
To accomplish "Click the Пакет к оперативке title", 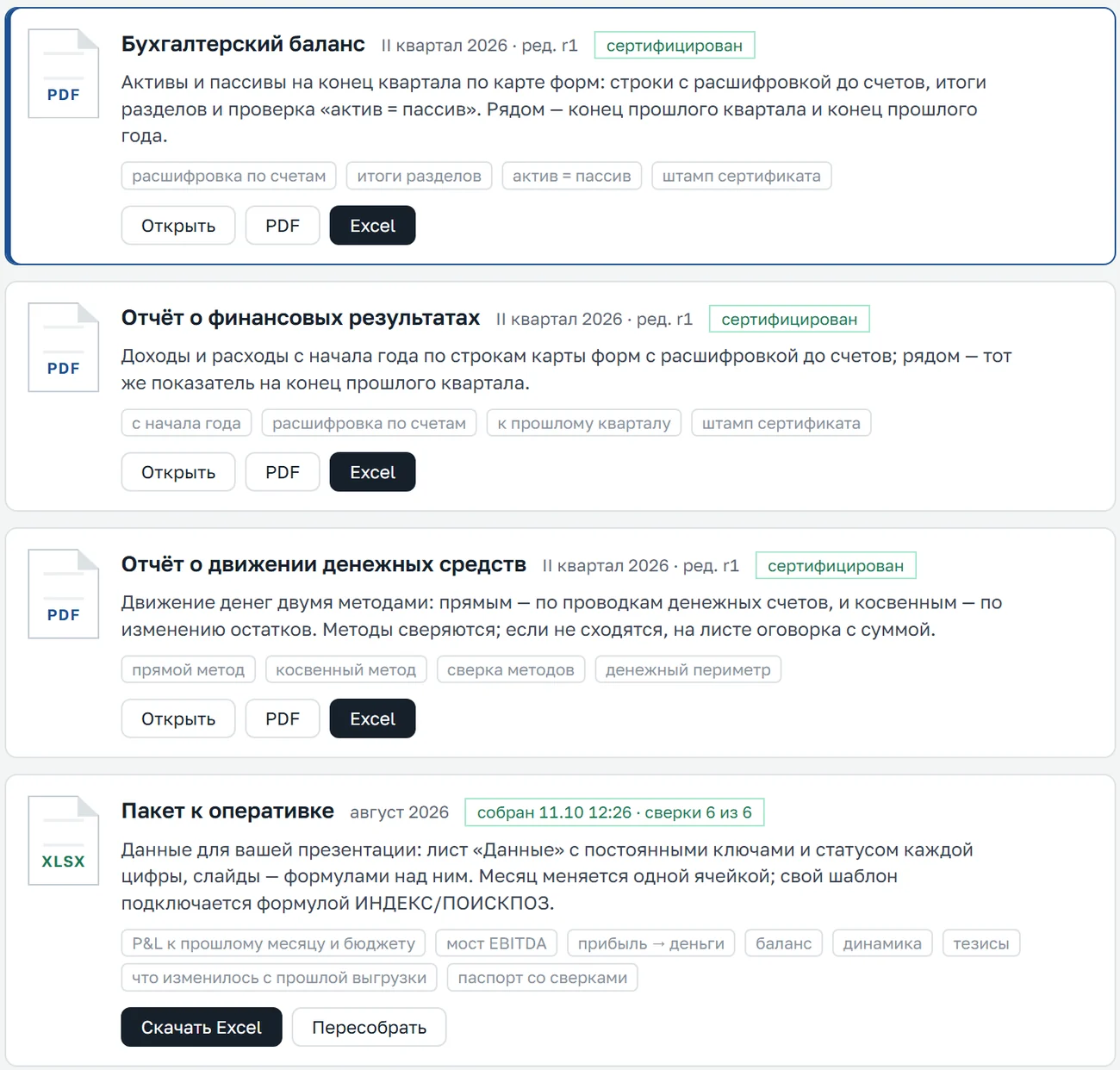I will (x=227, y=811).
